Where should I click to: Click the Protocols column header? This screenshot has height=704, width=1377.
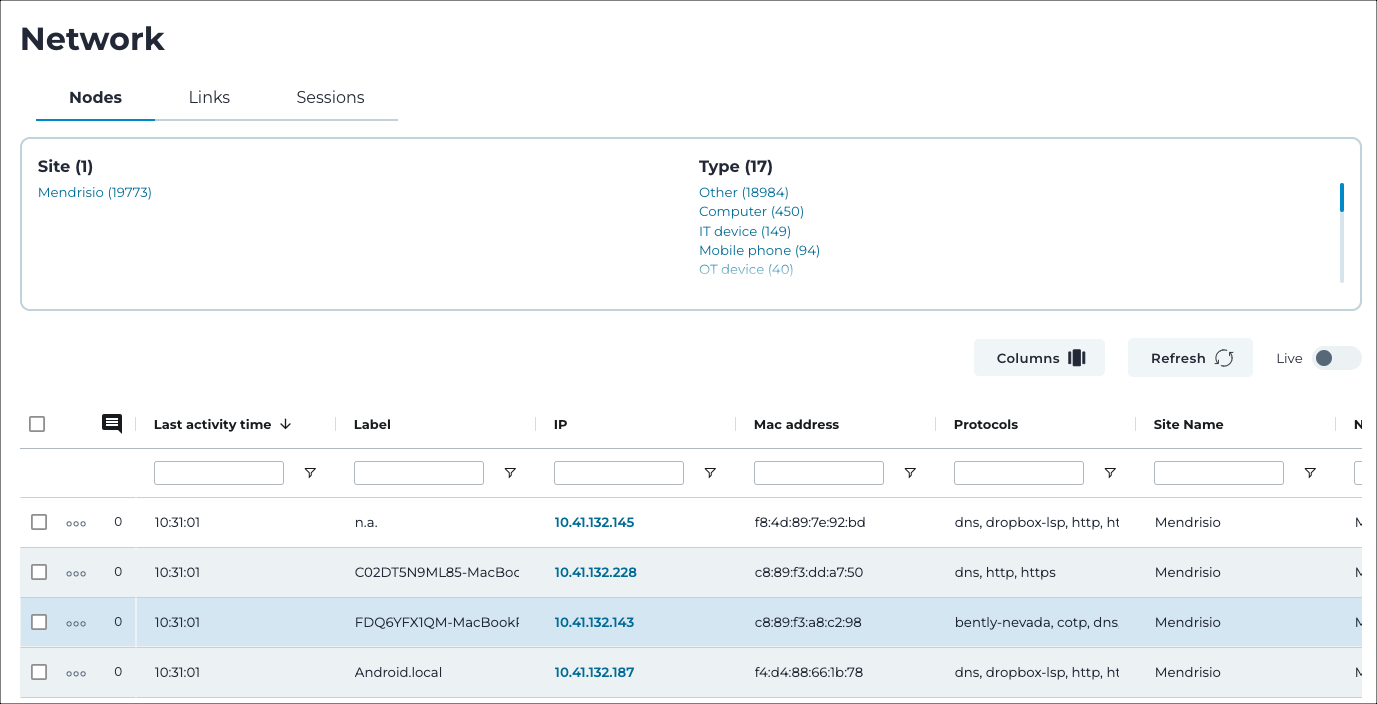(986, 424)
